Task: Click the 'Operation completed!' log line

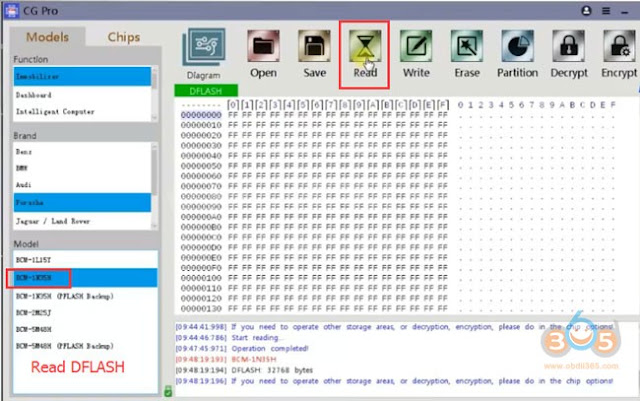Action: (242, 349)
